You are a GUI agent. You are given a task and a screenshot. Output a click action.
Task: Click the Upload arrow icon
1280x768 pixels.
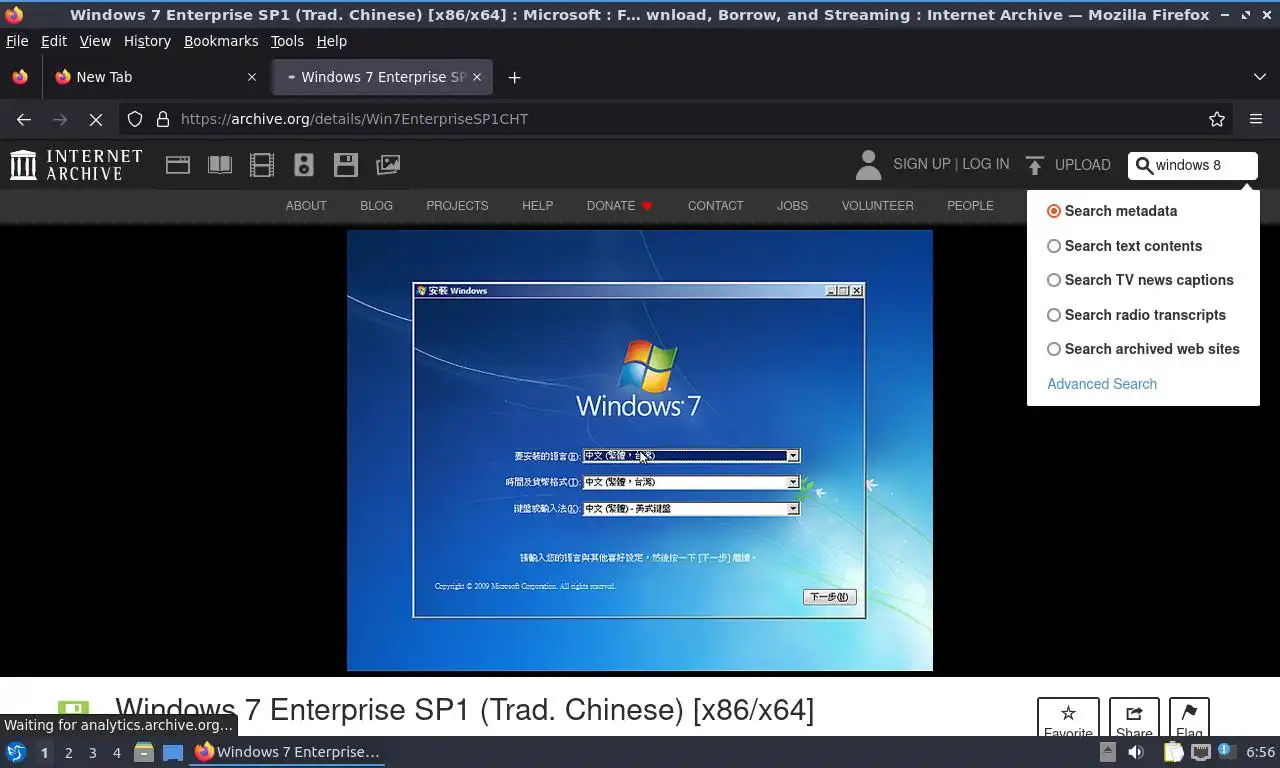click(x=1035, y=165)
